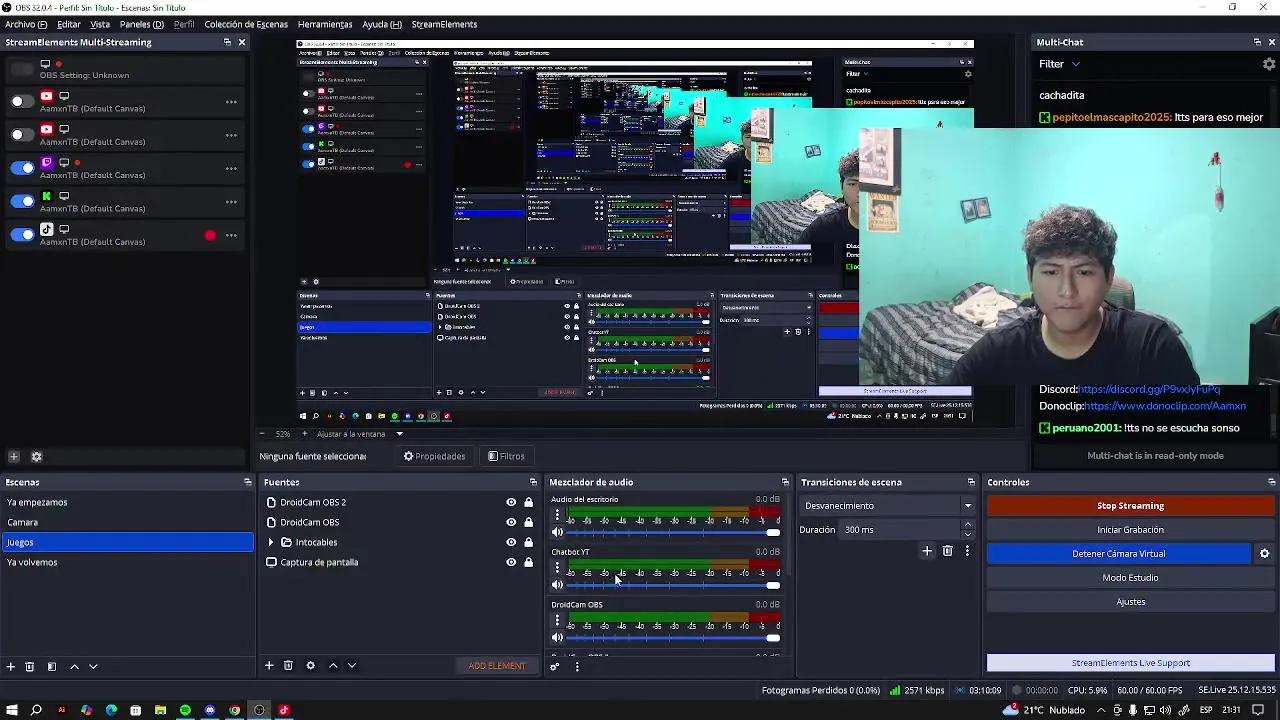The height and width of the screenshot is (720, 1280).
Task: Adjust the Chatbot YT volume slider
Action: coord(674,585)
